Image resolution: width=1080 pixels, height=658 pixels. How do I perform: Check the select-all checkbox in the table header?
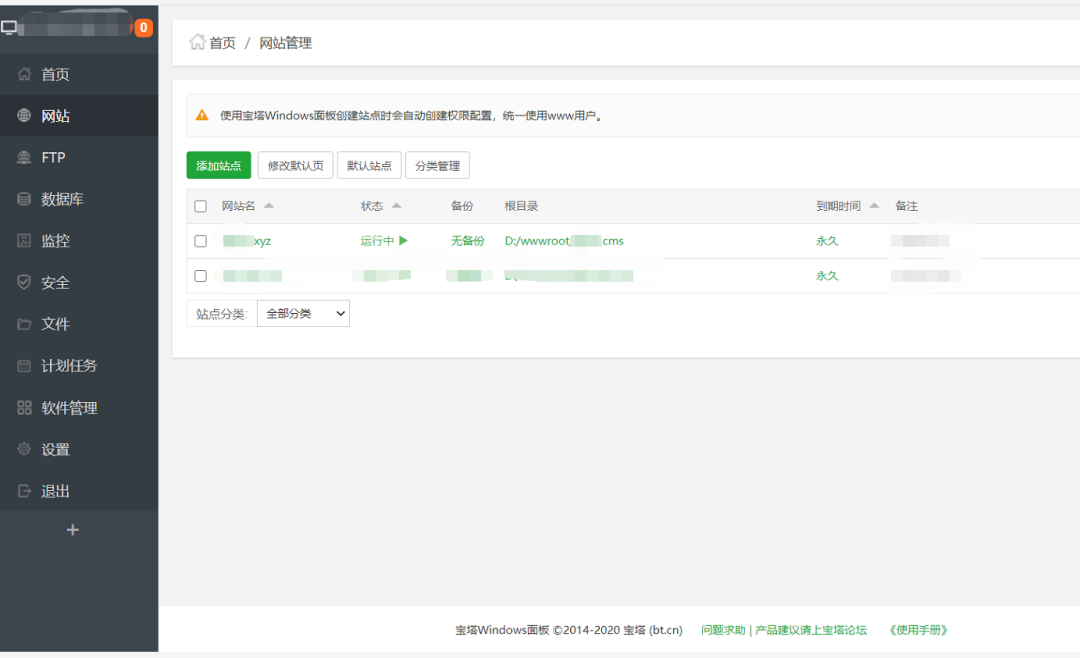200,205
